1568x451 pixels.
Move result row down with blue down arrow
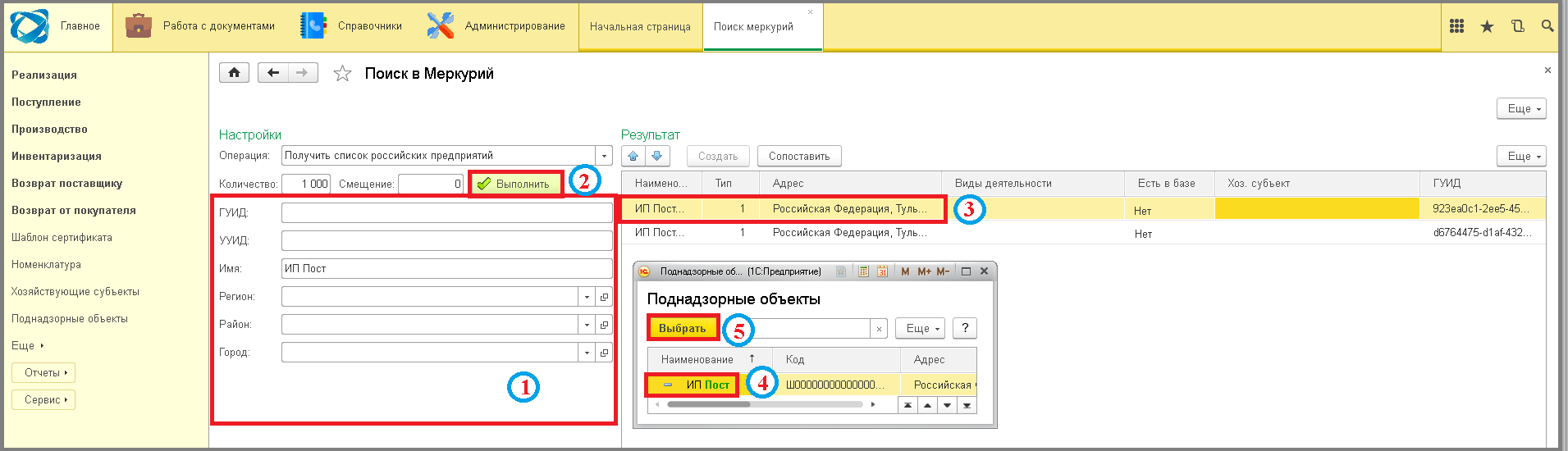click(x=657, y=156)
